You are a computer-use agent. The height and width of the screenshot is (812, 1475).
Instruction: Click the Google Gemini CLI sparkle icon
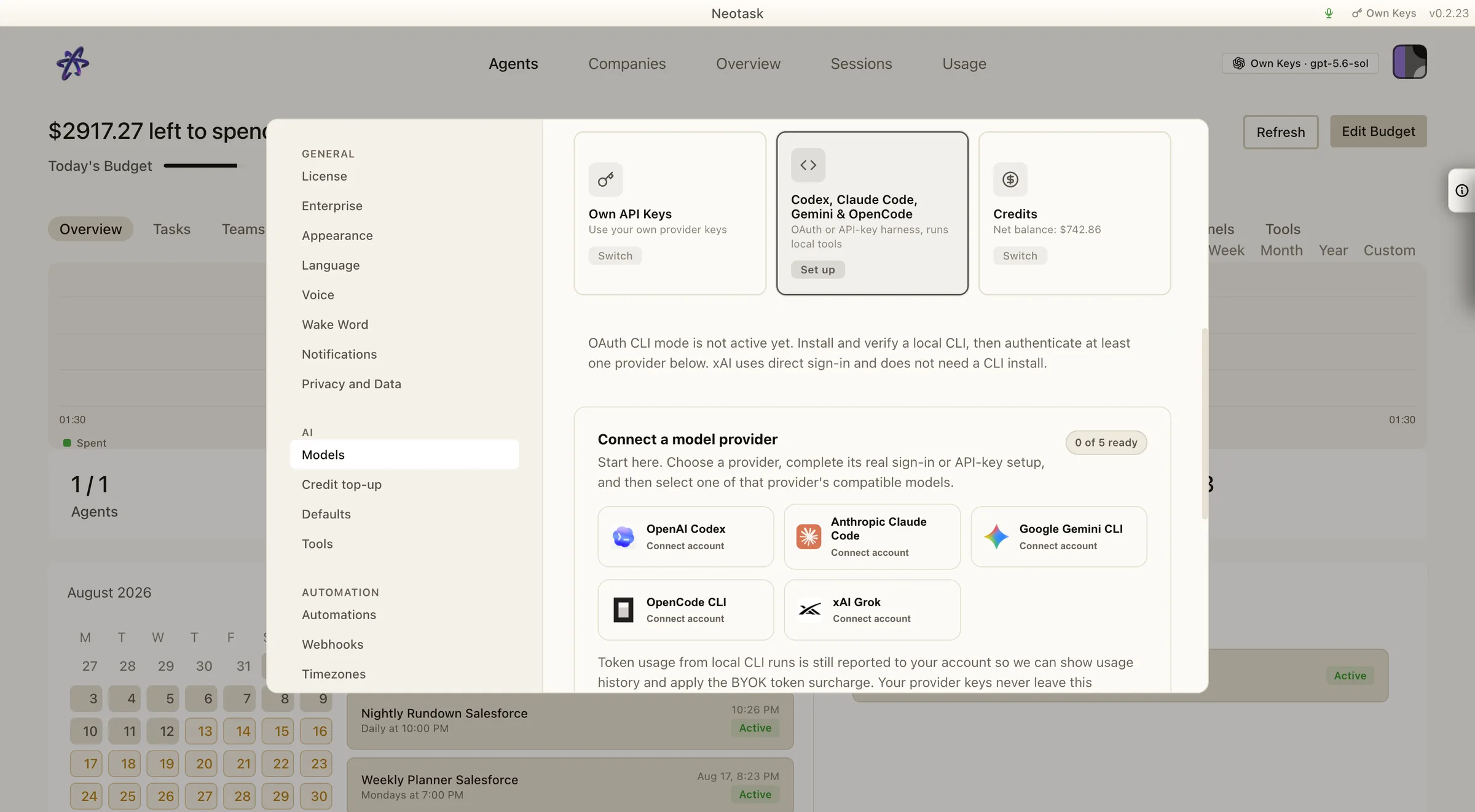[x=996, y=537]
